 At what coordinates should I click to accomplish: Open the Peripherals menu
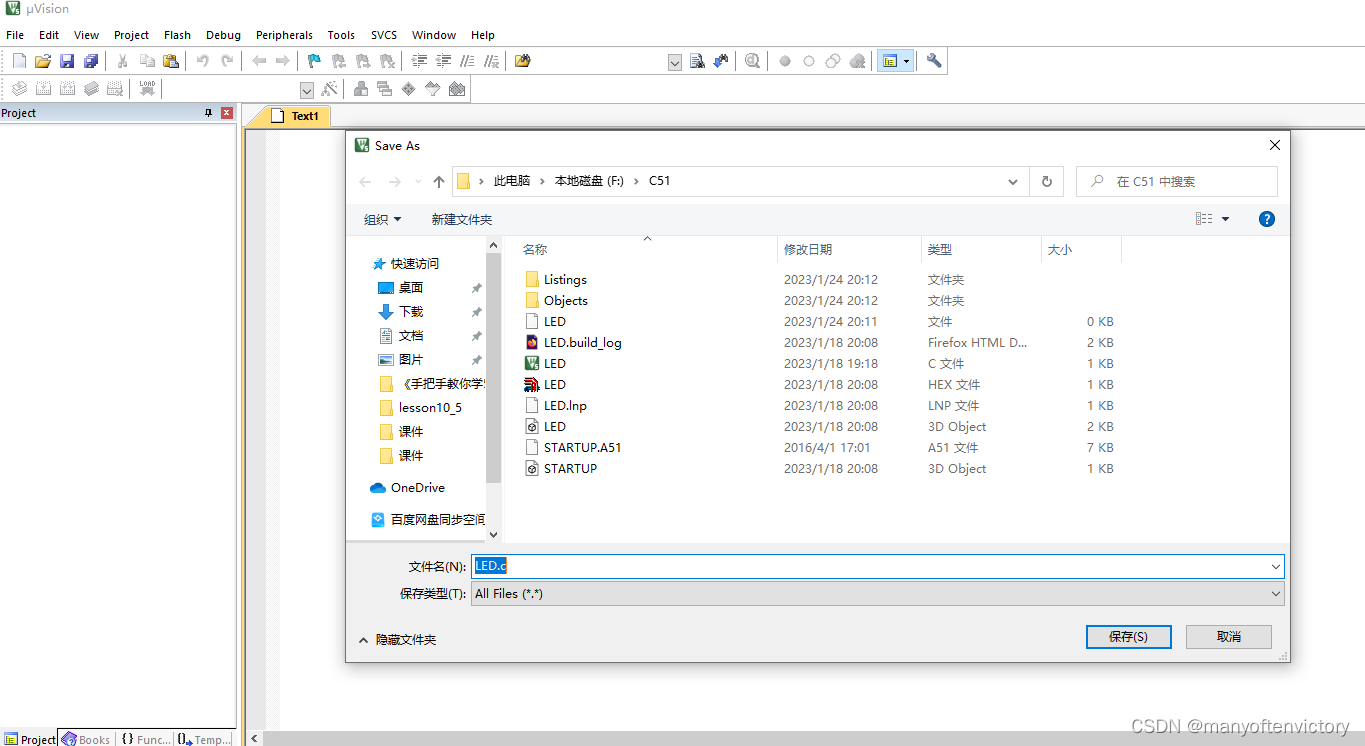(x=284, y=35)
